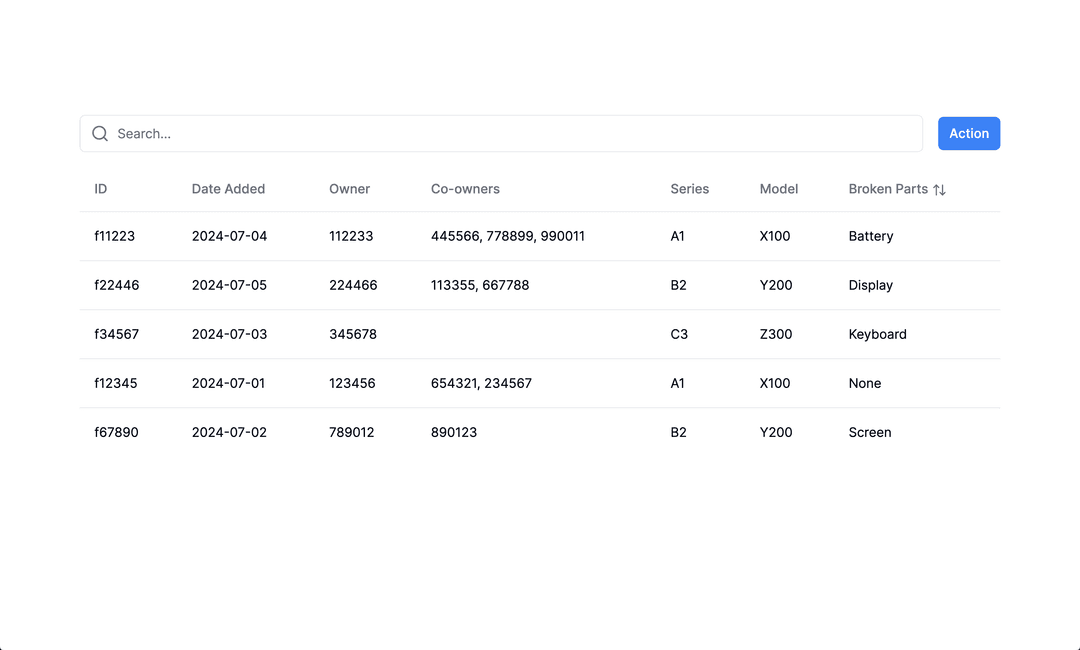The height and width of the screenshot is (650, 1080).
Task: Click the Co-owners column header
Action: (465, 189)
